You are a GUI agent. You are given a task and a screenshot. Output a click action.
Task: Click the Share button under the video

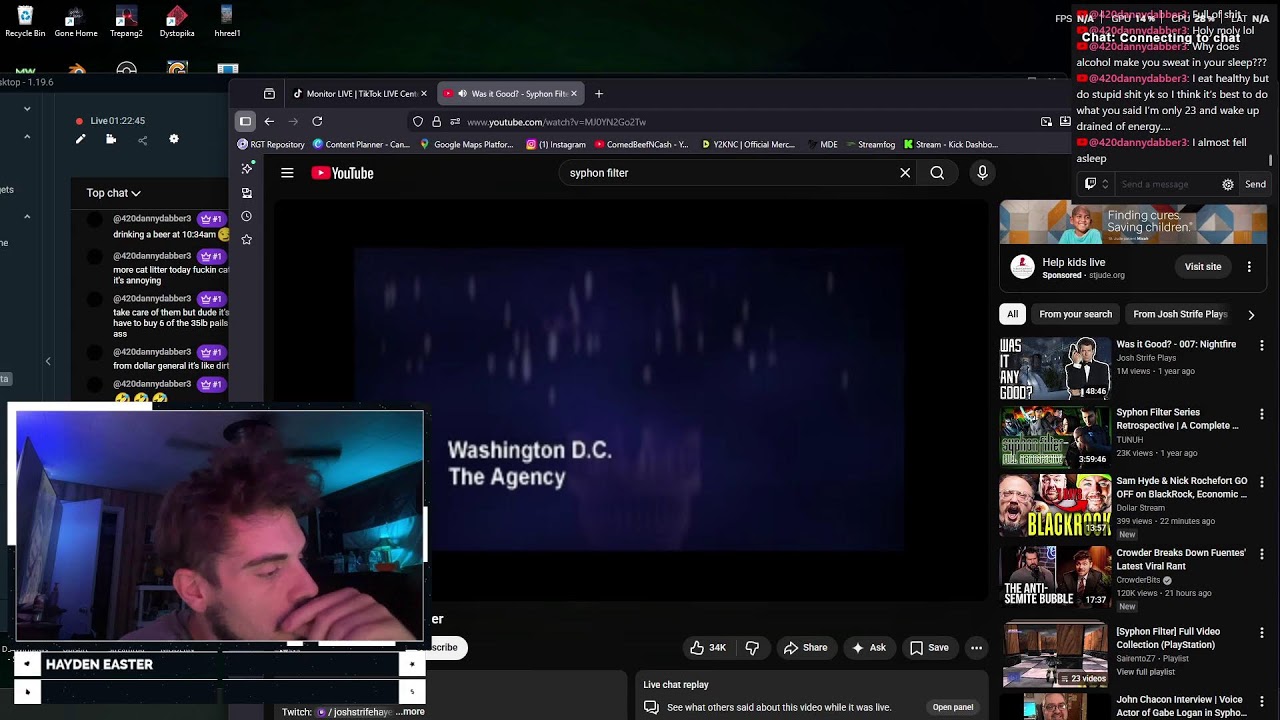[805, 648]
